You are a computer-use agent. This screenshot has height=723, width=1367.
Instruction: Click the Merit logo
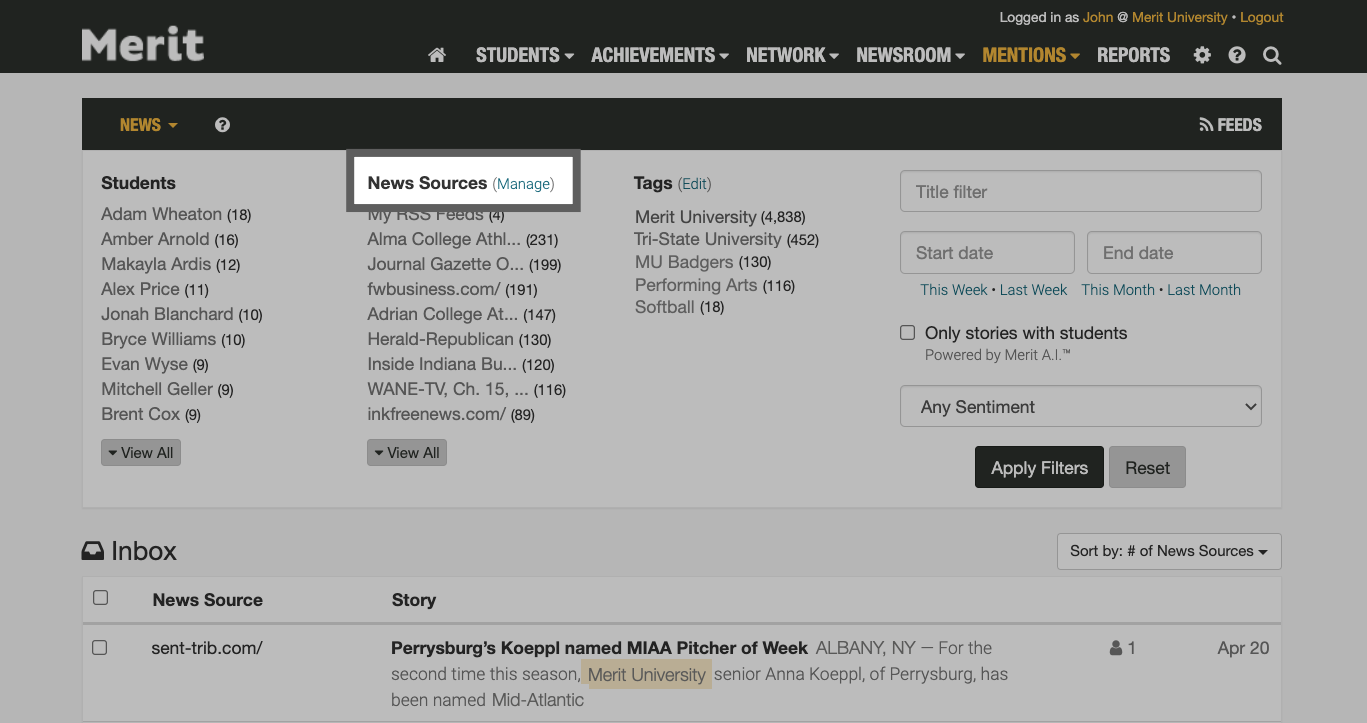(142, 42)
